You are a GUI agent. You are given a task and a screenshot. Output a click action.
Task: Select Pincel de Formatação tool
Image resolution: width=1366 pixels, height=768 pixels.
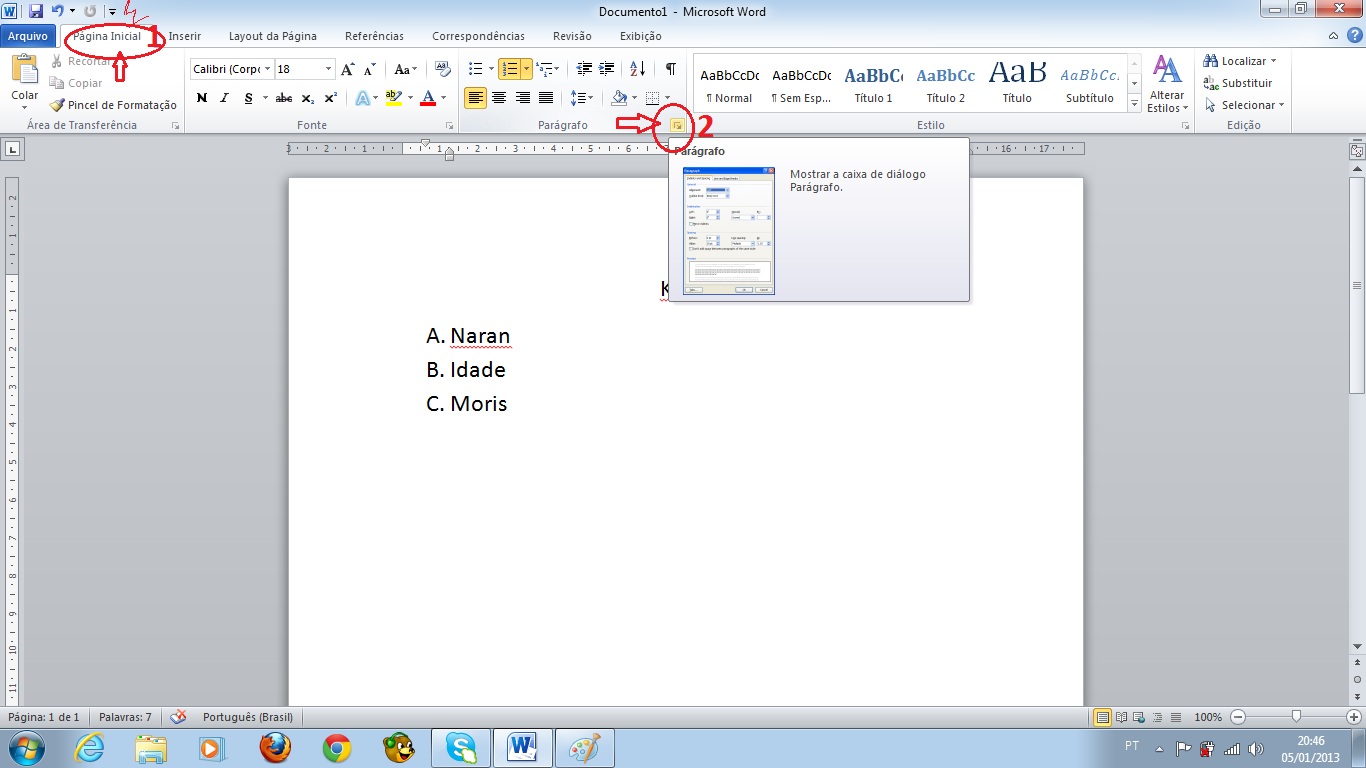pyautogui.click(x=113, y=105)
